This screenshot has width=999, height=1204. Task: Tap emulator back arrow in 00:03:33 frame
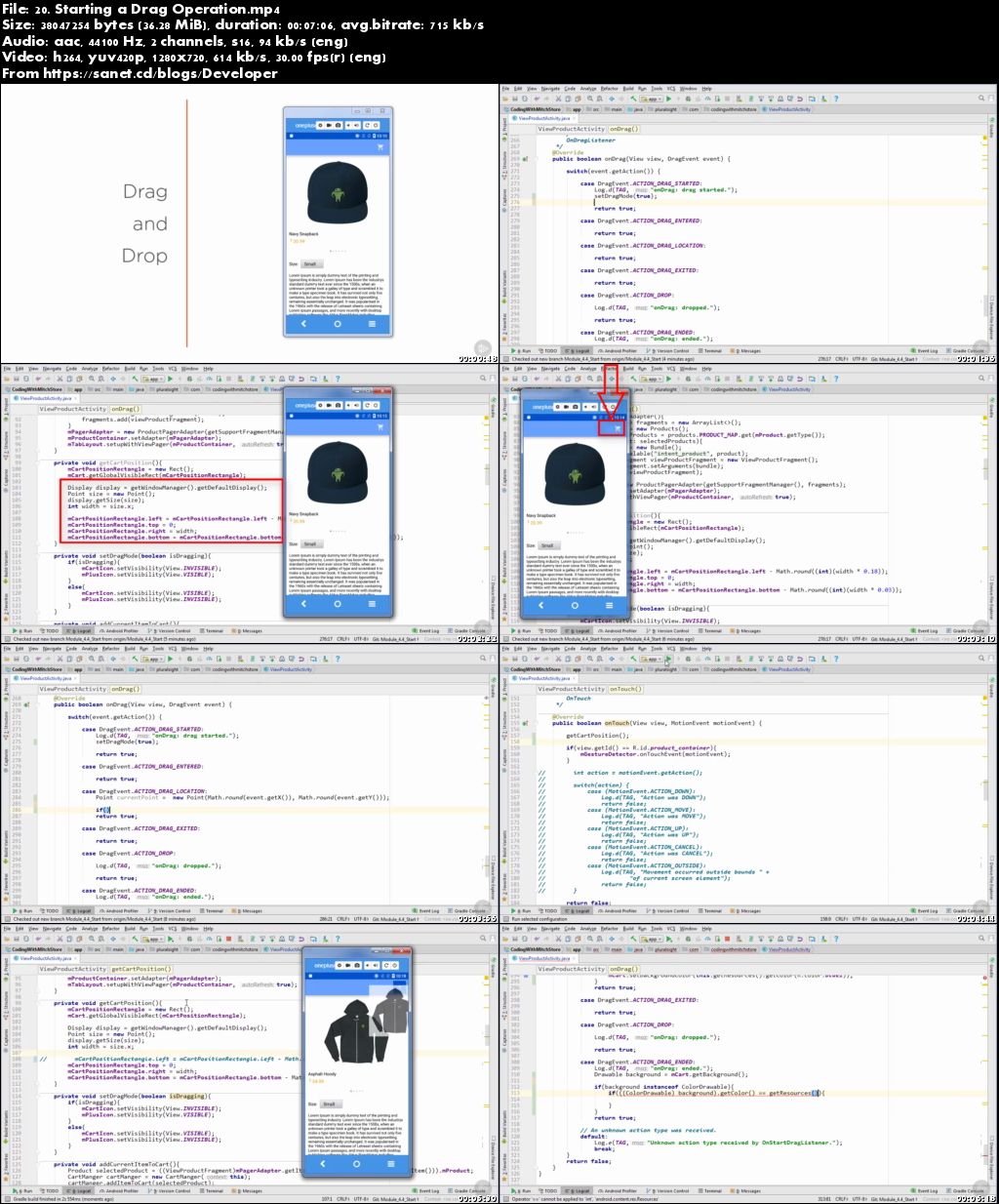coord(303,604)
